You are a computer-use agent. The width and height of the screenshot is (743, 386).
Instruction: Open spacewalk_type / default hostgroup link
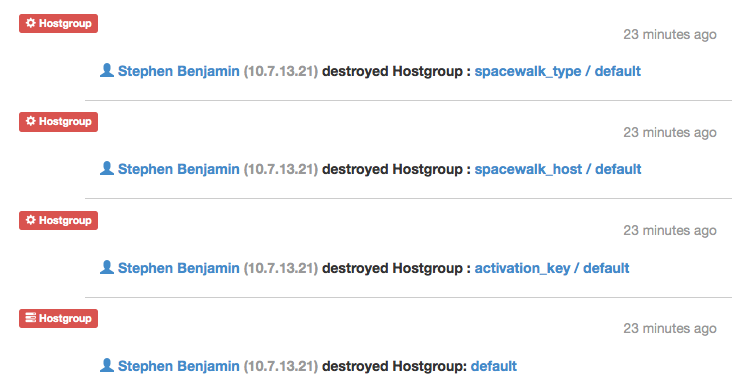(558, 71)
